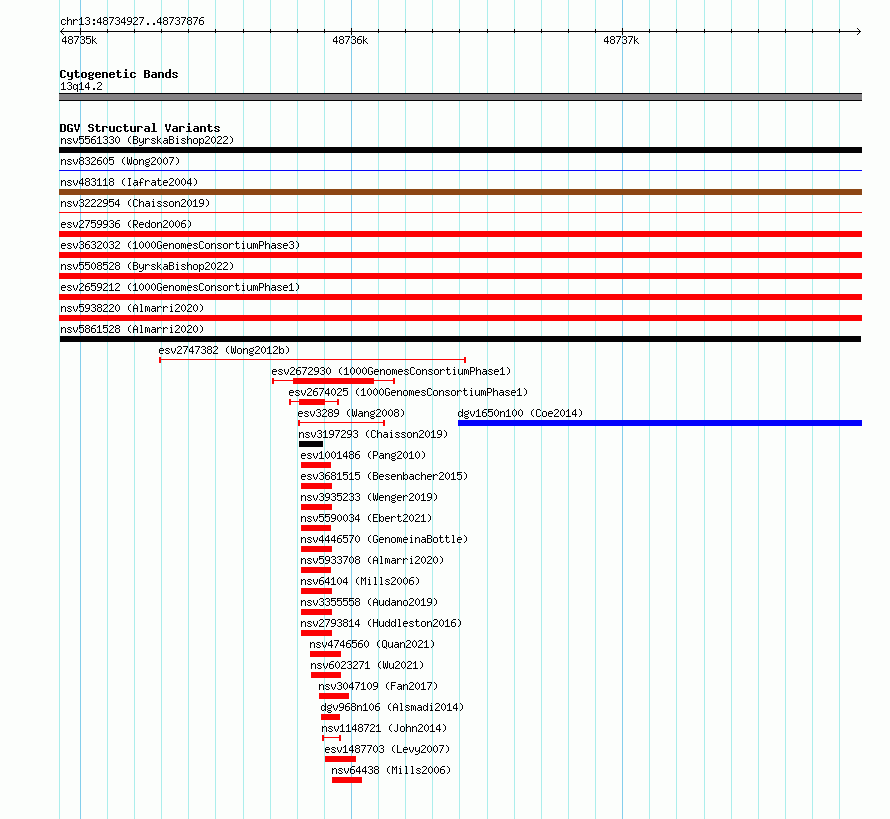
Task: Select the red esv2672930 variant bar
Action: click(x=334, y=381)
